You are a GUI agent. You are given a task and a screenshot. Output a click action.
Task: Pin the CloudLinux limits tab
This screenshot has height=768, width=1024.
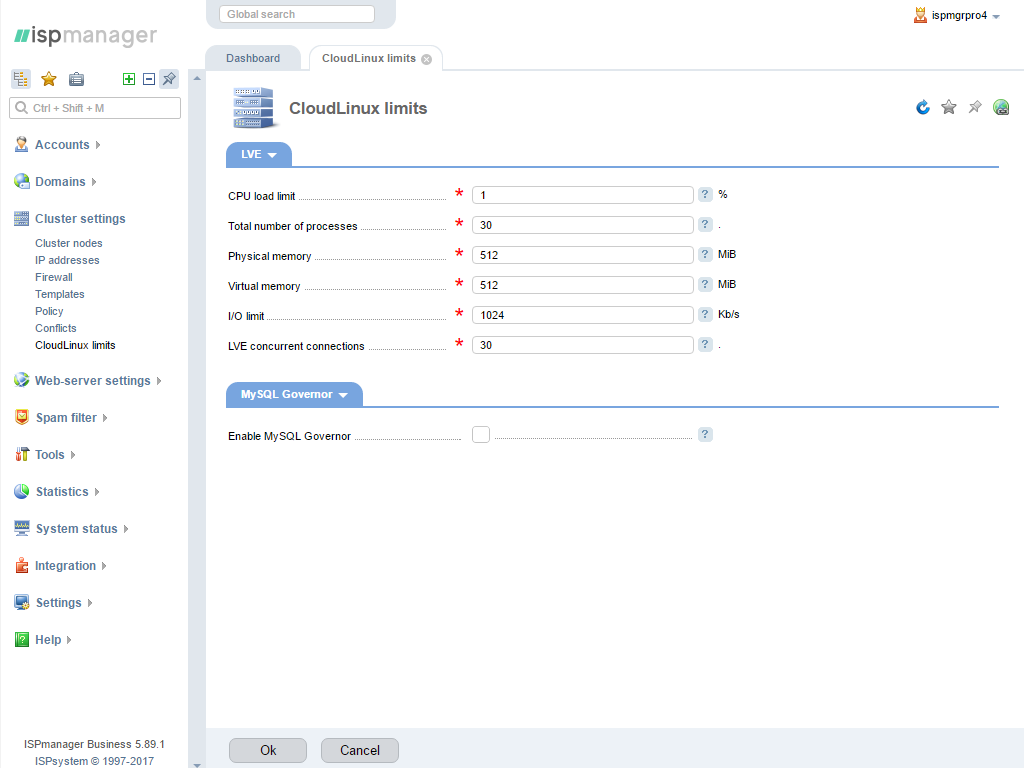pyautogui.click(x=975, y=107)
